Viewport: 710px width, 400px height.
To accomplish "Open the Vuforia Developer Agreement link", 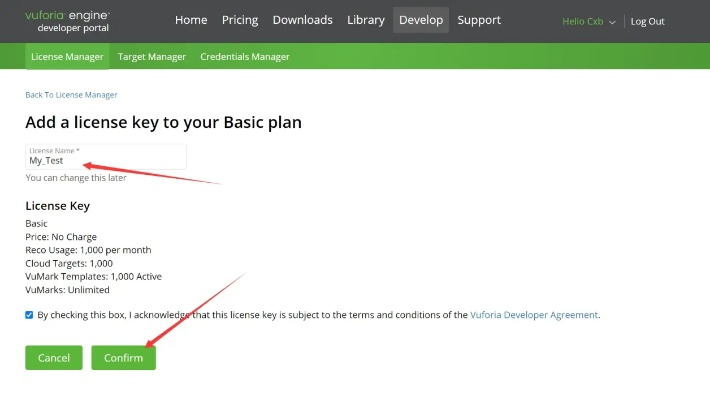I will click(x=534, y=314).
